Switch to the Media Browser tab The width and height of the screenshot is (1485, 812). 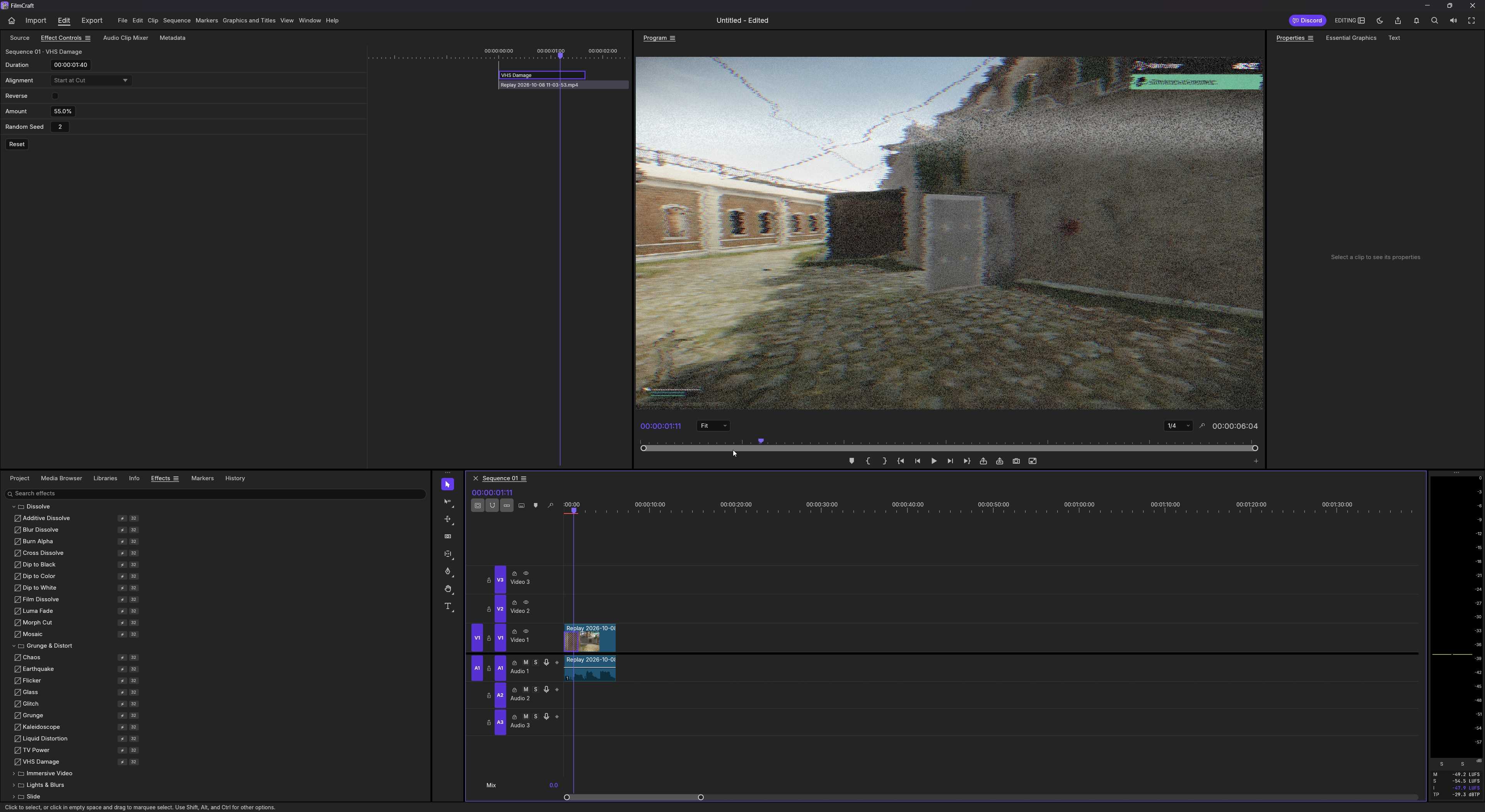[61, 478]
